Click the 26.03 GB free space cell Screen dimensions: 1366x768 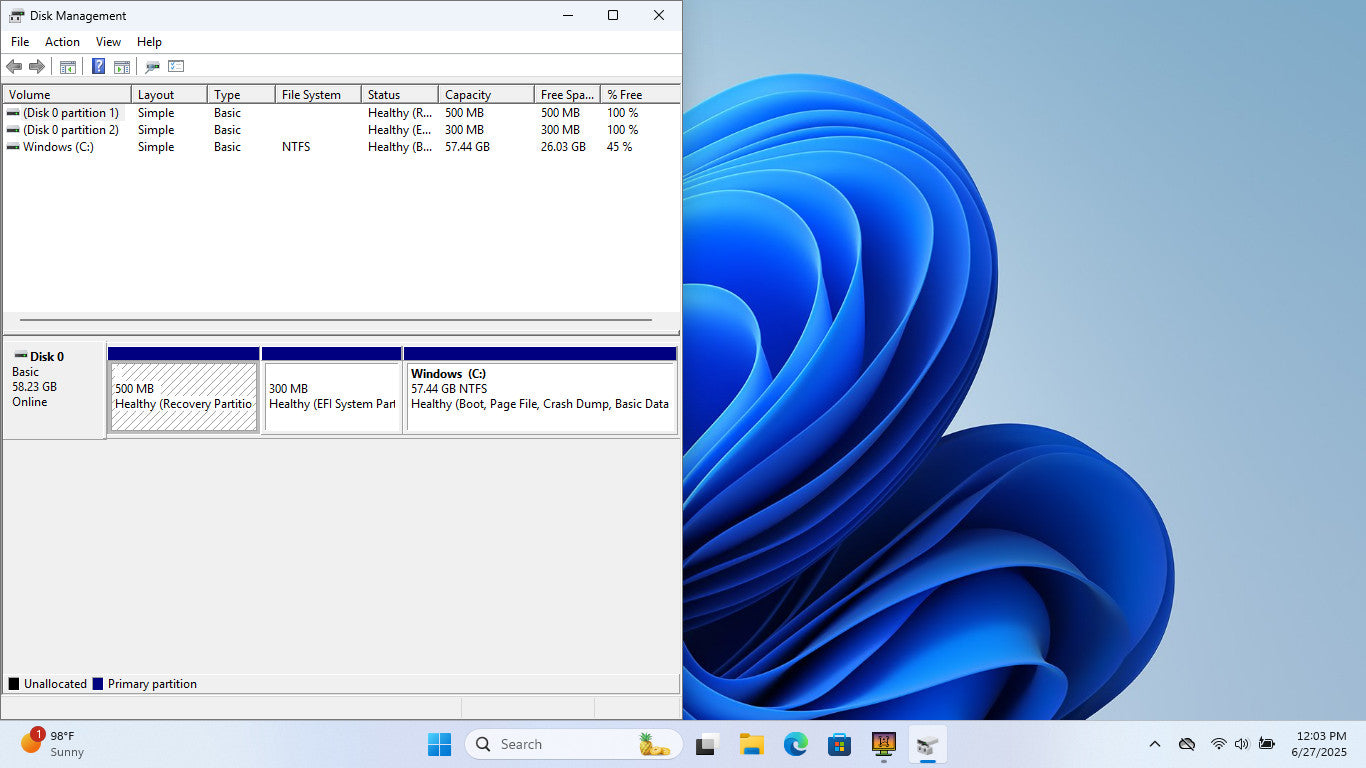(563, 147)
